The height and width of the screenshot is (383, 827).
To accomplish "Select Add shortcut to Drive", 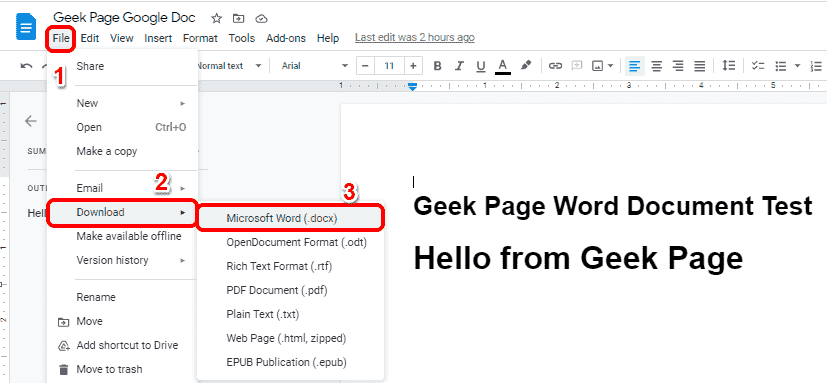I will point(122,346).
